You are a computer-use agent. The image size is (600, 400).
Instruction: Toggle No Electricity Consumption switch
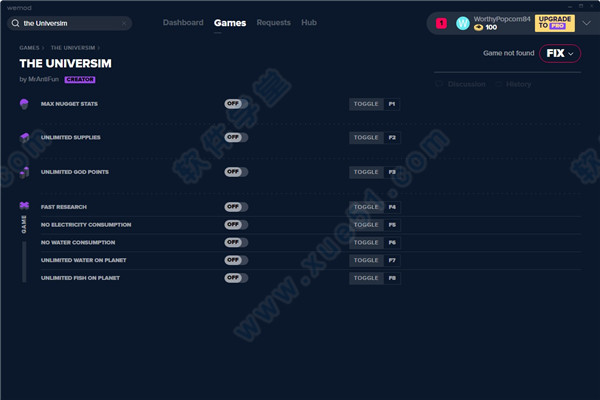[236, 224]
